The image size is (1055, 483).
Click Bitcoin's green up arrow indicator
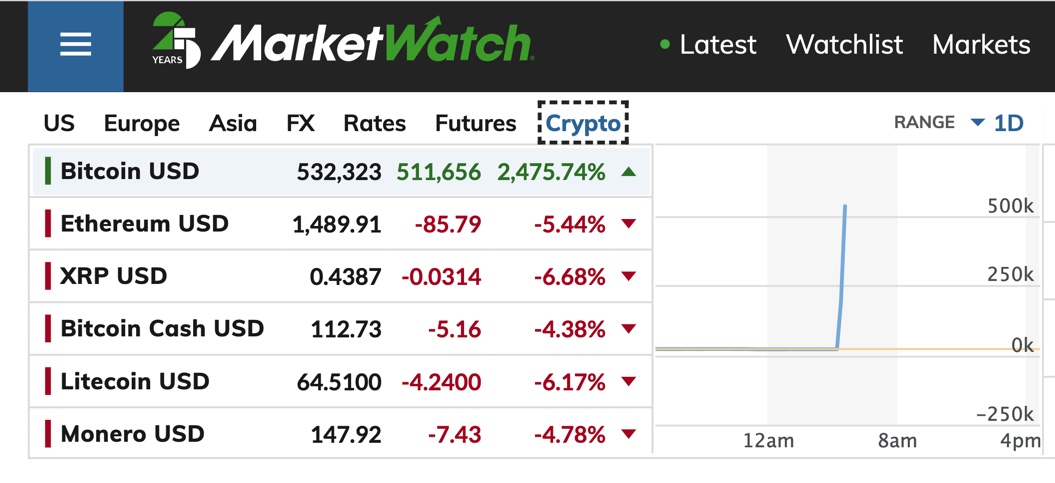(628, 172)
